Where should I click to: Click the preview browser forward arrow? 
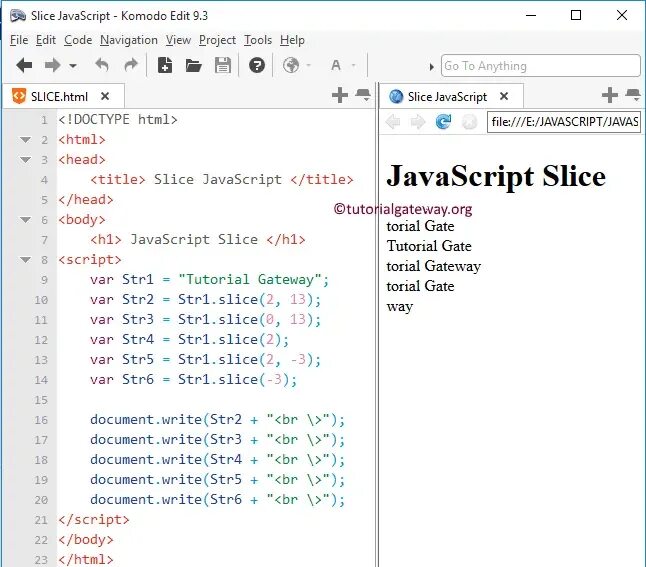tap(418, 122)
